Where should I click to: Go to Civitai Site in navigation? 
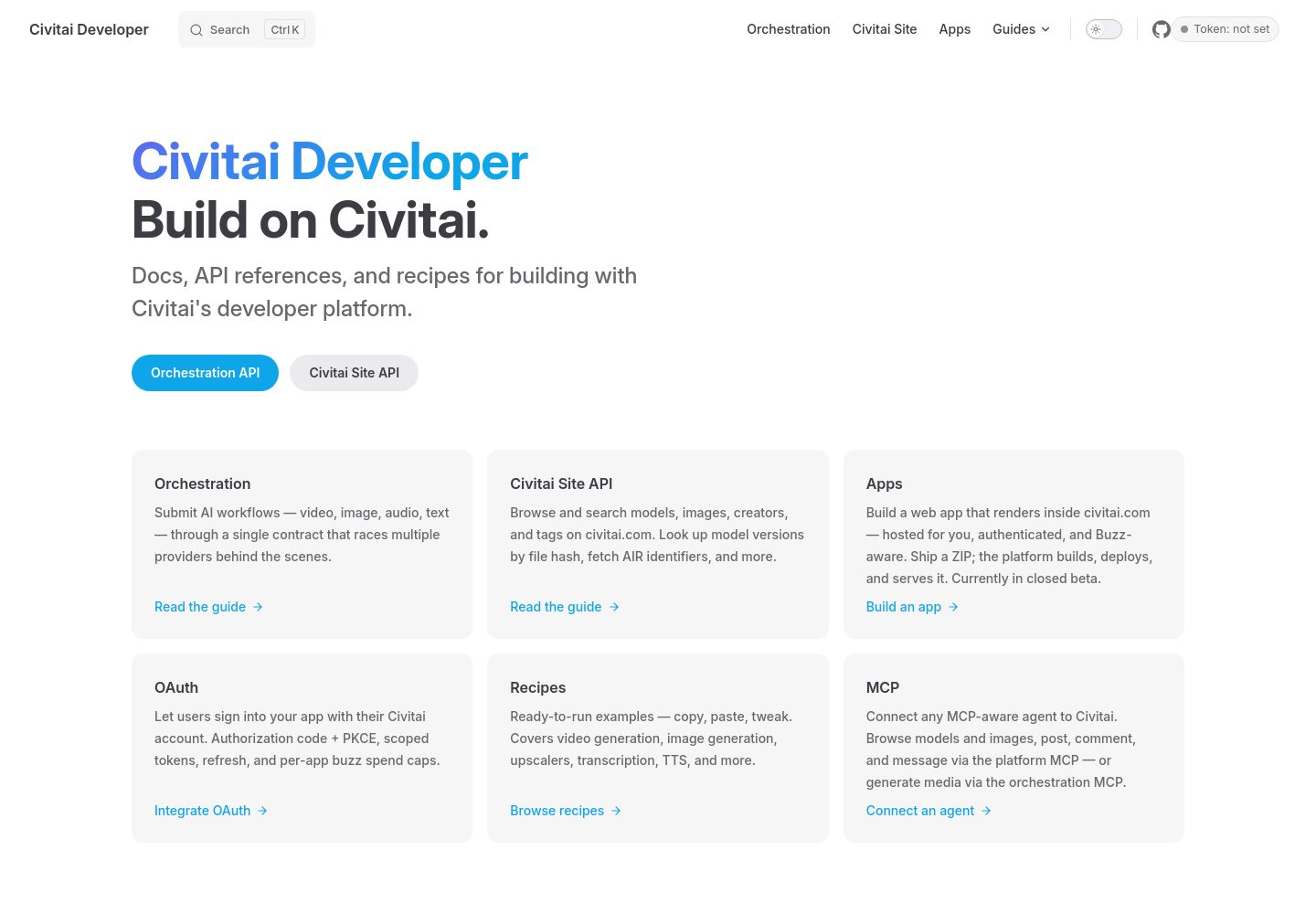pyautogui.click(x=885, y=29)
